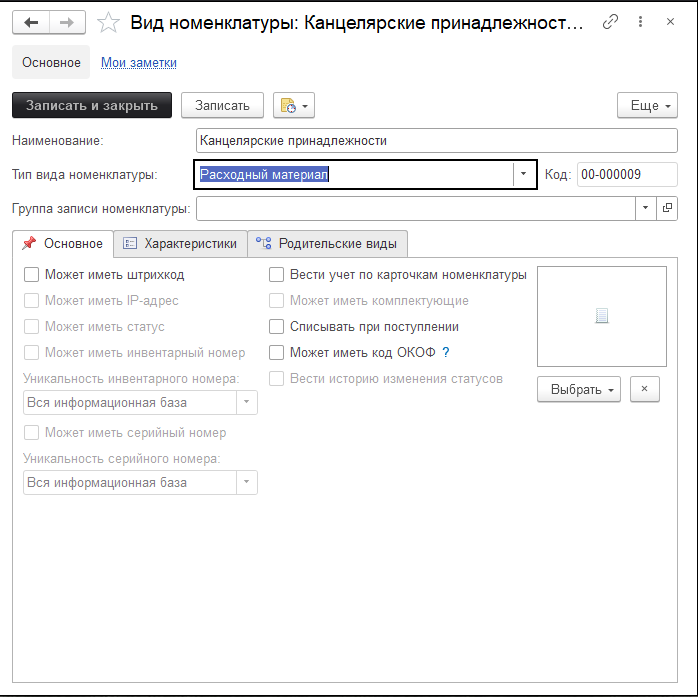Expand Уникальность инвентарного номера dropdown
The image size is (698, 697).
tap(247, 402)
